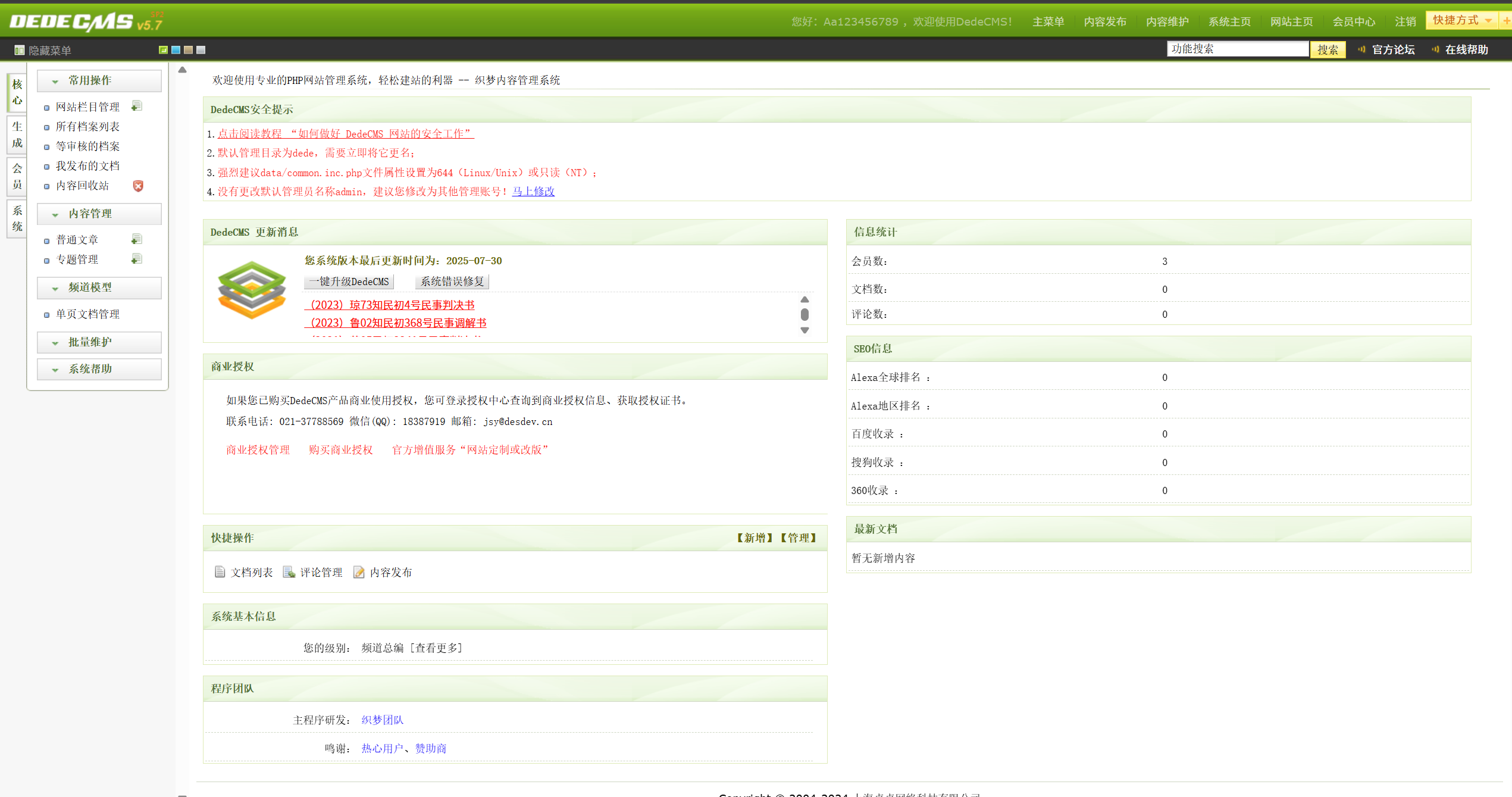1512x797 pixels.
Task: Click the red shield icon beside 内容回收站
Action: 137,186
